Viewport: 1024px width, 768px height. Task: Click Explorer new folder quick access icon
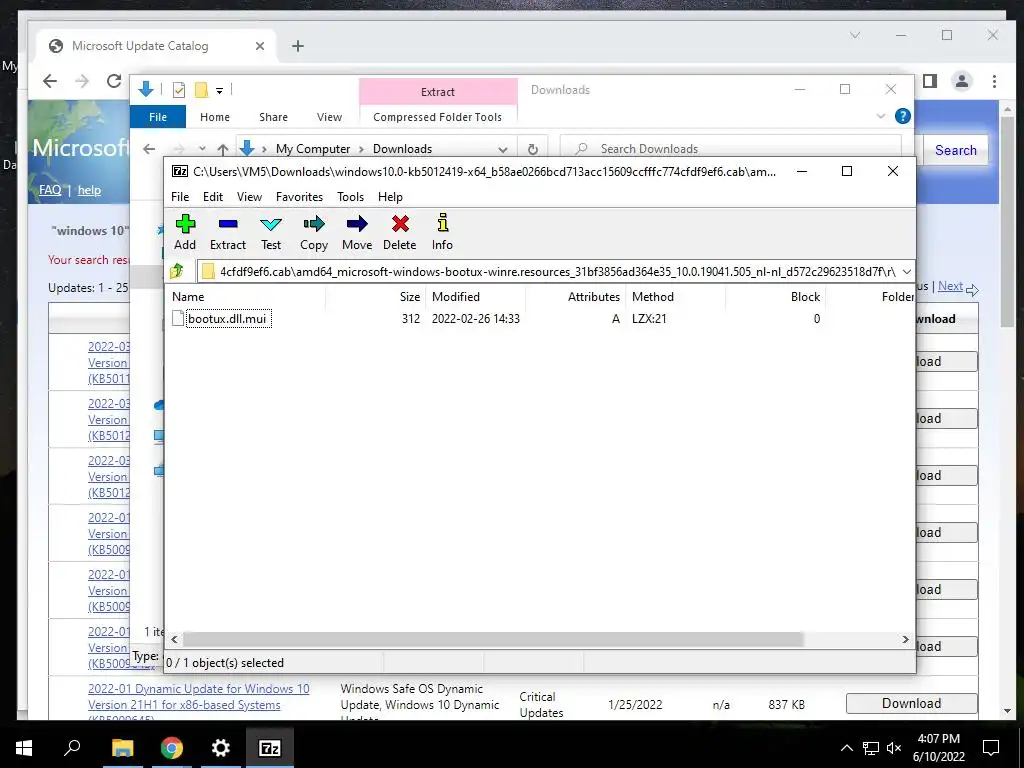pos(202,90)
